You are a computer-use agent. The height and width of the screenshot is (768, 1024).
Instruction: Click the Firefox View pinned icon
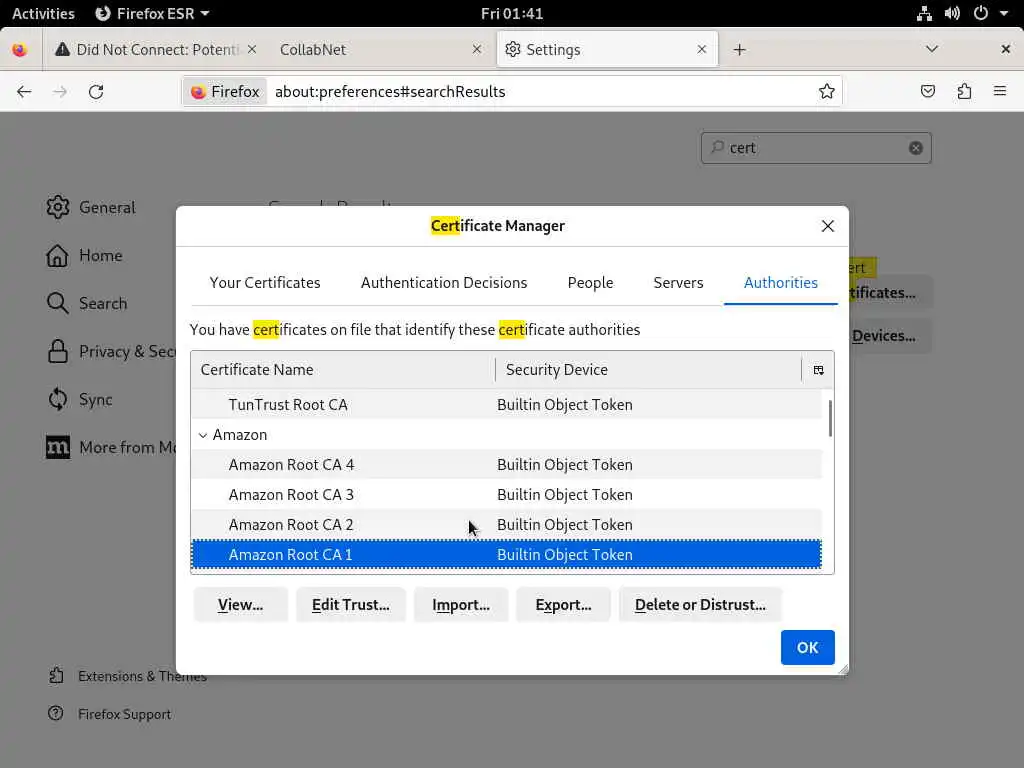pyautogui.click(x=20, y=50)
